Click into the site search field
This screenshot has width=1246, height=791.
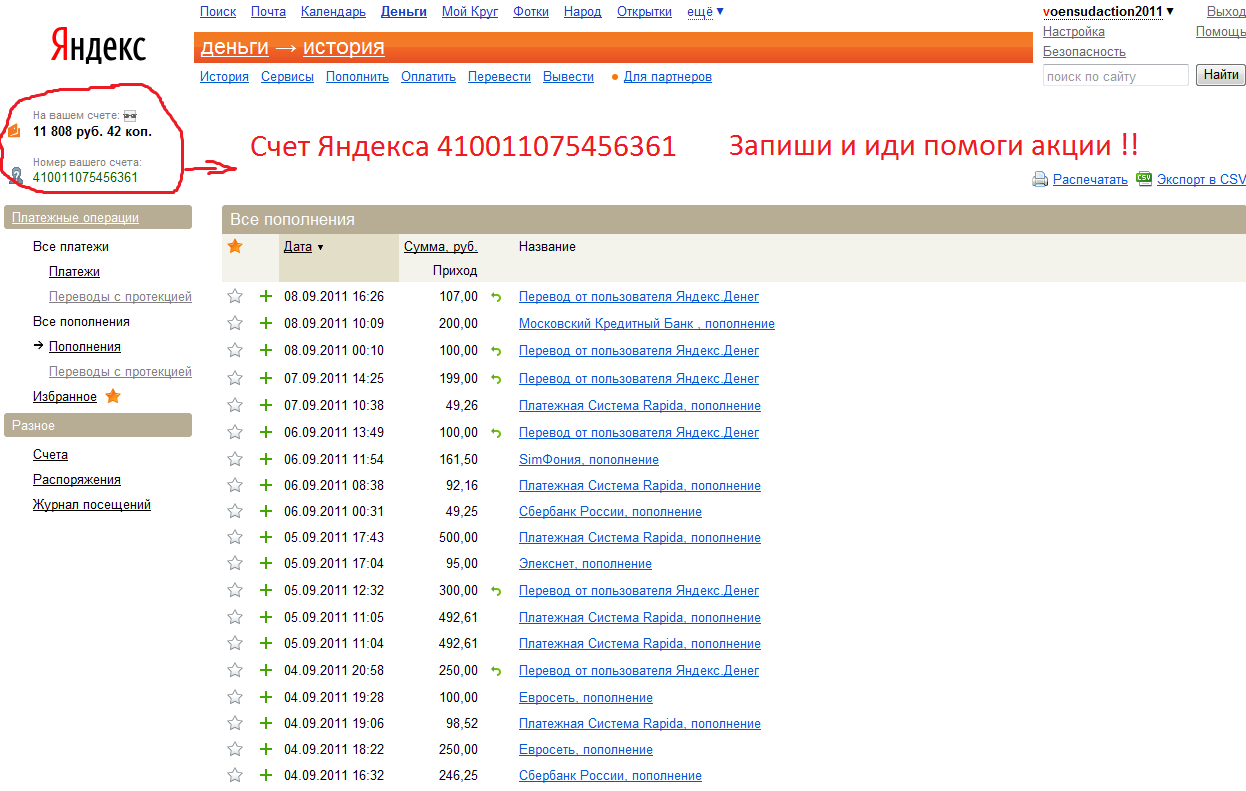pyautogui.click(x=1115, y=76)
